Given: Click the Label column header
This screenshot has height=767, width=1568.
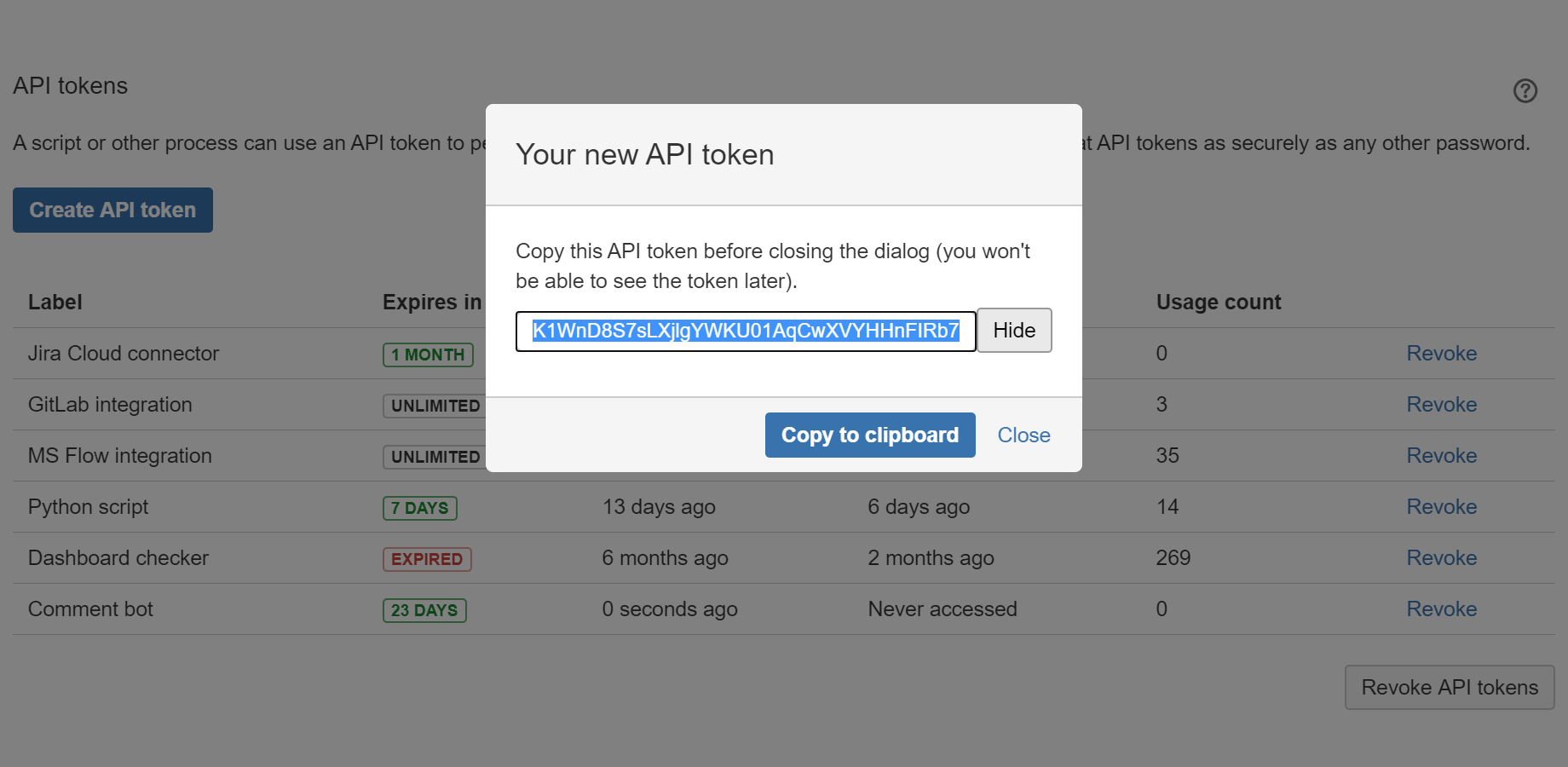Looking at the screenshot, I should 55,301.
